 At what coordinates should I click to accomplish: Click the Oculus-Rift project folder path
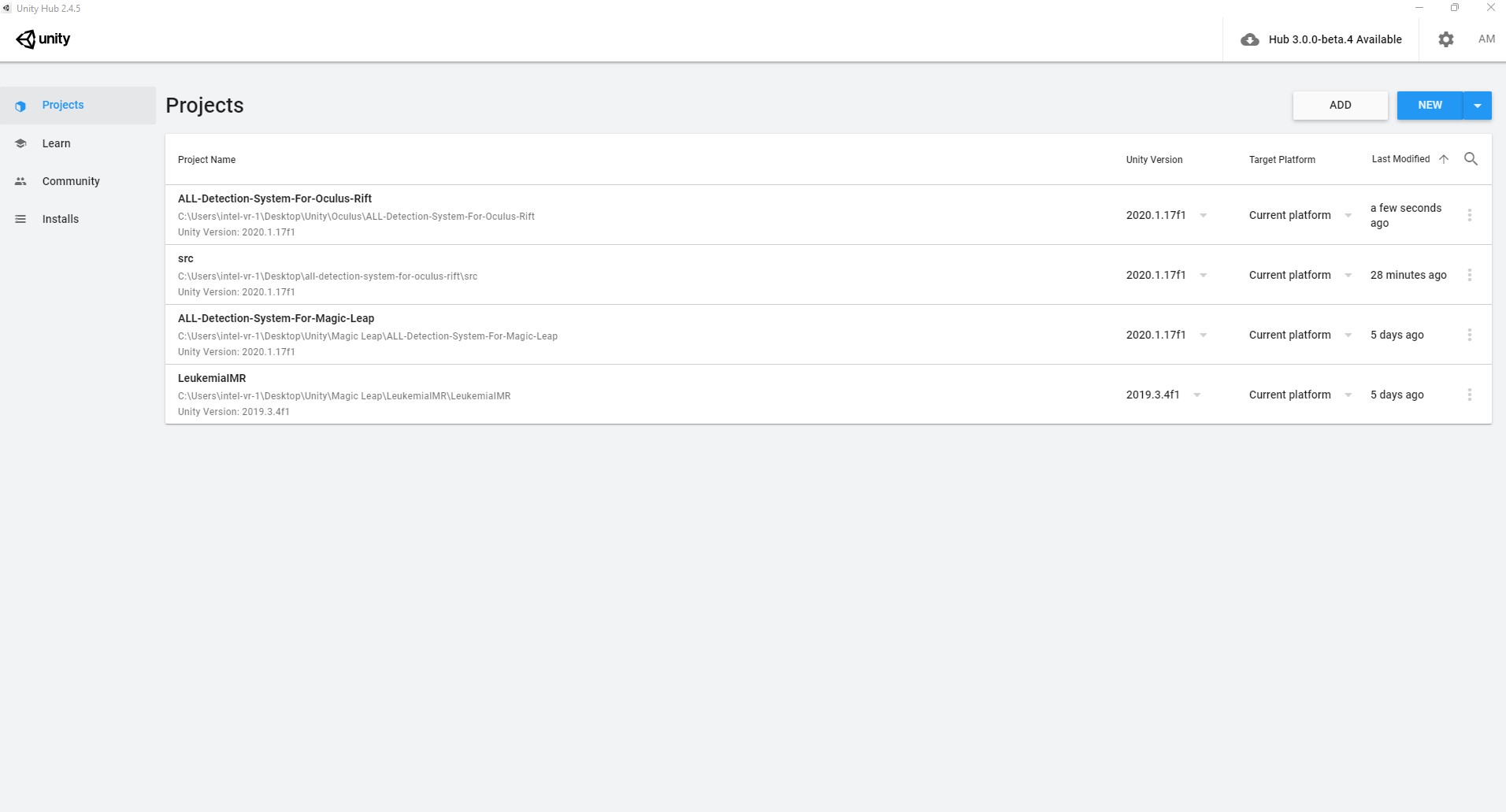(356, 217)
